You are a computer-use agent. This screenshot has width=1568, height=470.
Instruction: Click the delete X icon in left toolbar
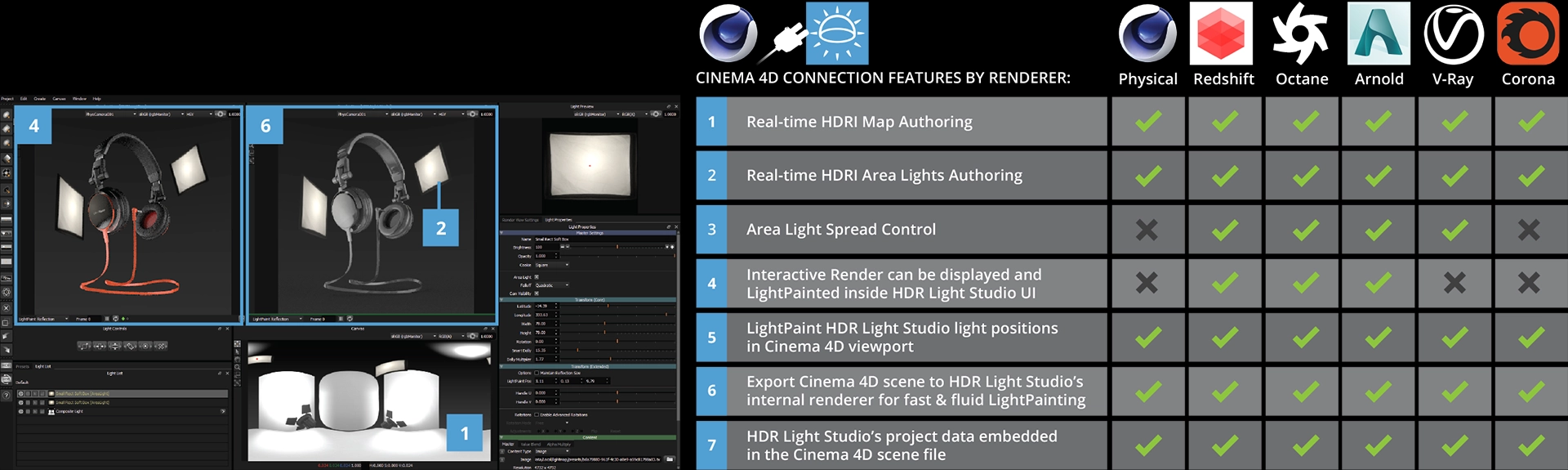[6, 308]
